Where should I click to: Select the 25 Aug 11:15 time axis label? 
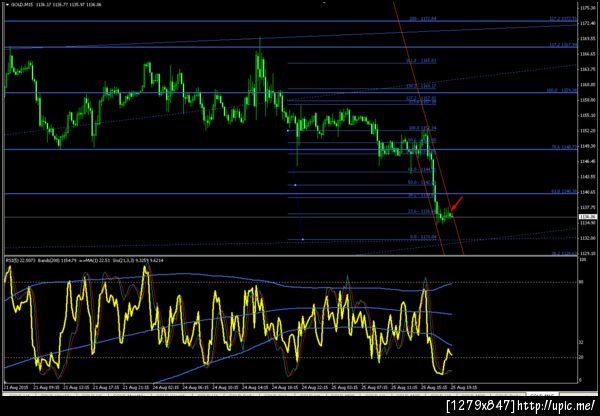(404, 387)
